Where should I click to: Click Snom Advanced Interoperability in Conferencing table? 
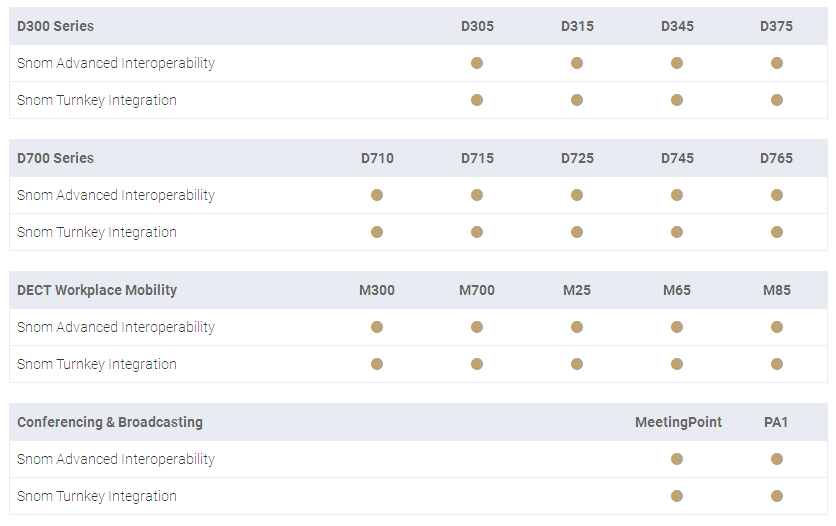coord(116,460)
